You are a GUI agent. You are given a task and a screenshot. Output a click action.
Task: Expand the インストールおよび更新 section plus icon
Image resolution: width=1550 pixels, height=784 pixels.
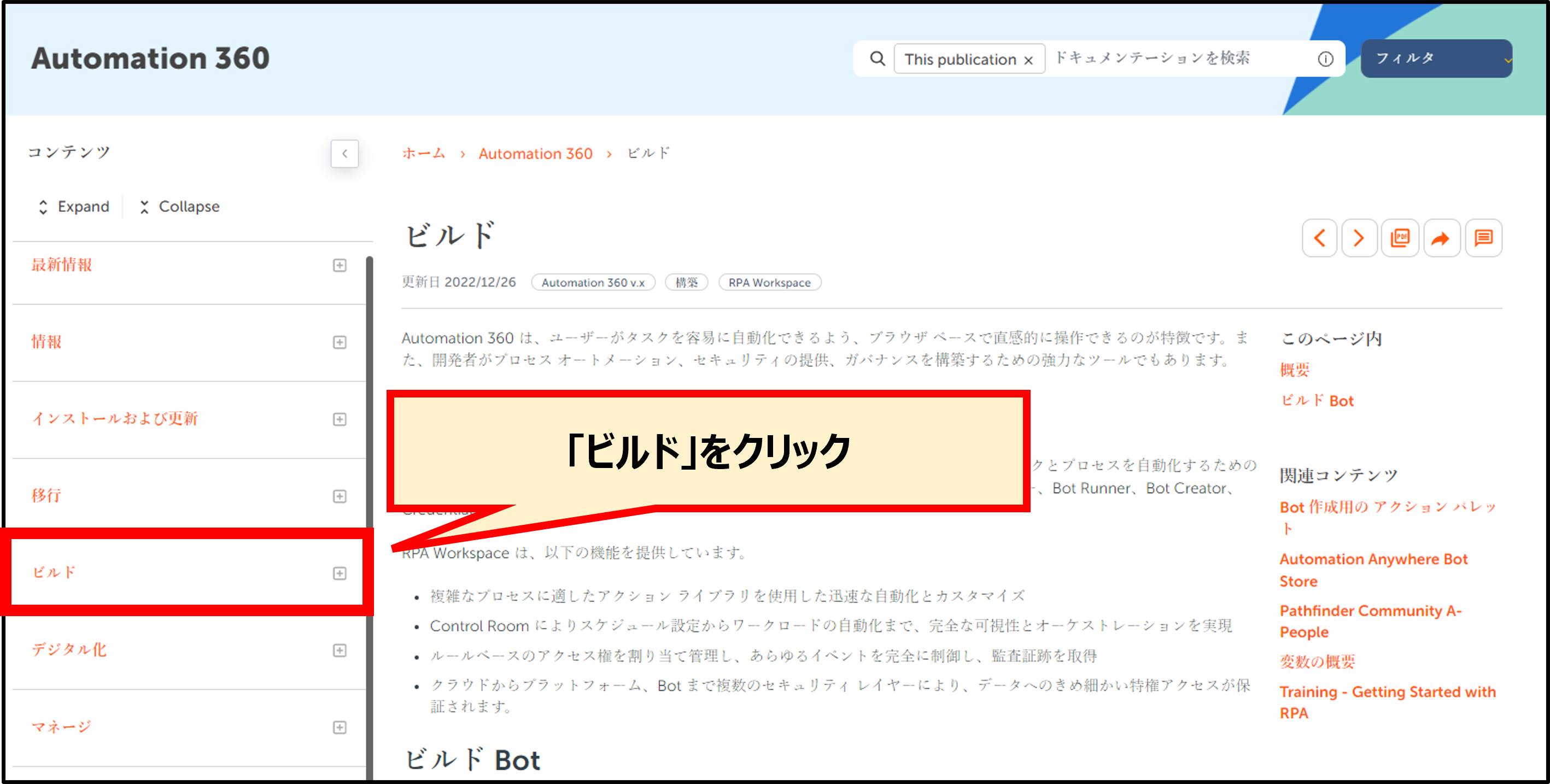click(340, 419)
